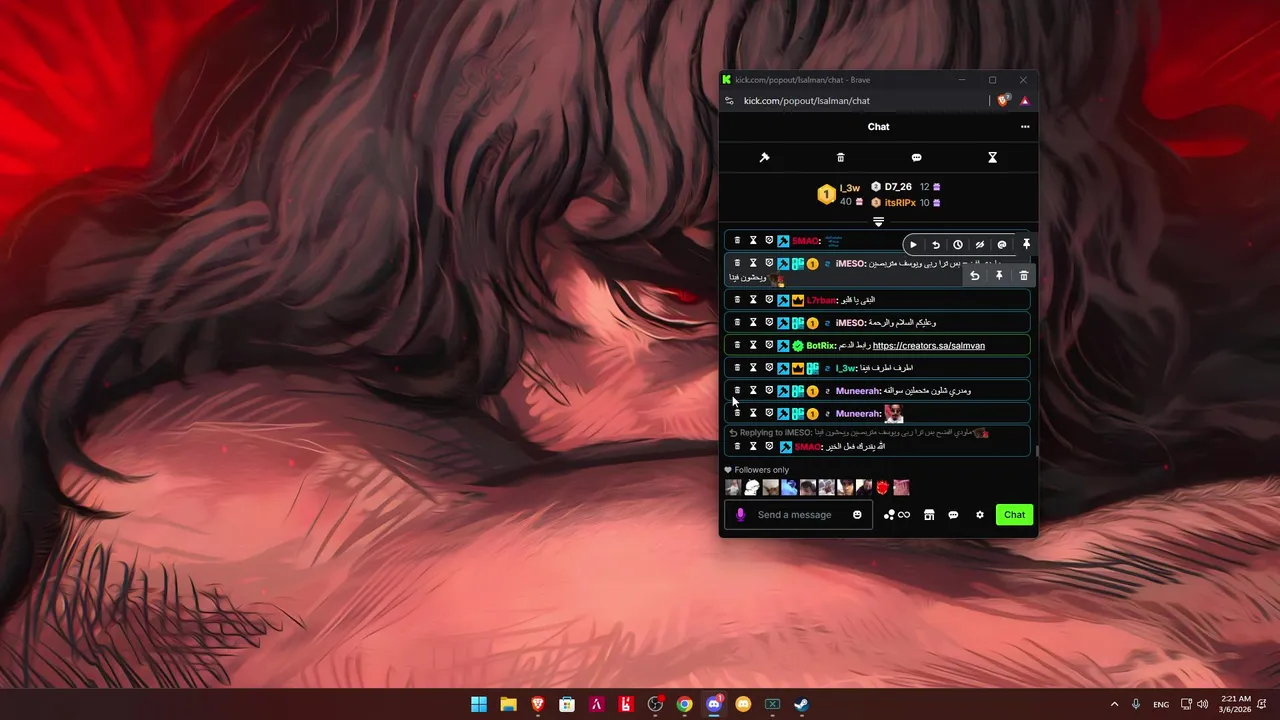Open chat settings gear icon
Screen dimensions: 1280x720
980,515
